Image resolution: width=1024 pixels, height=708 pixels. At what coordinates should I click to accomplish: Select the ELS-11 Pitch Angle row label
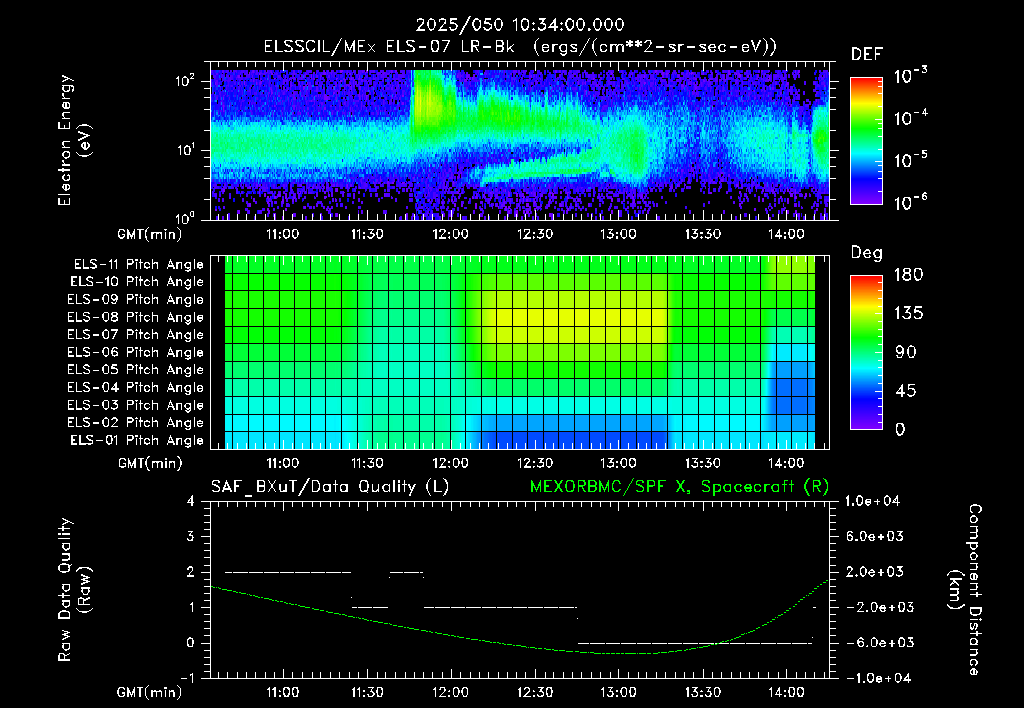[x=138, y=265]
